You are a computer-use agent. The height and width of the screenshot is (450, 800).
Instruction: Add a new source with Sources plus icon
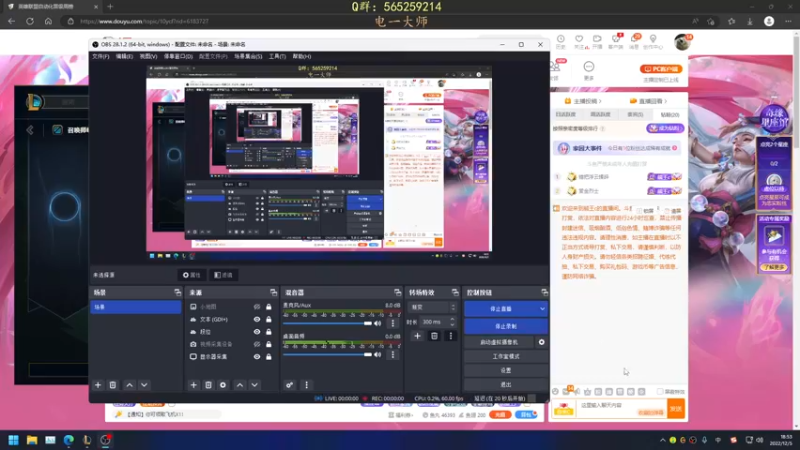pyautogui.click(x=193, y=385)
